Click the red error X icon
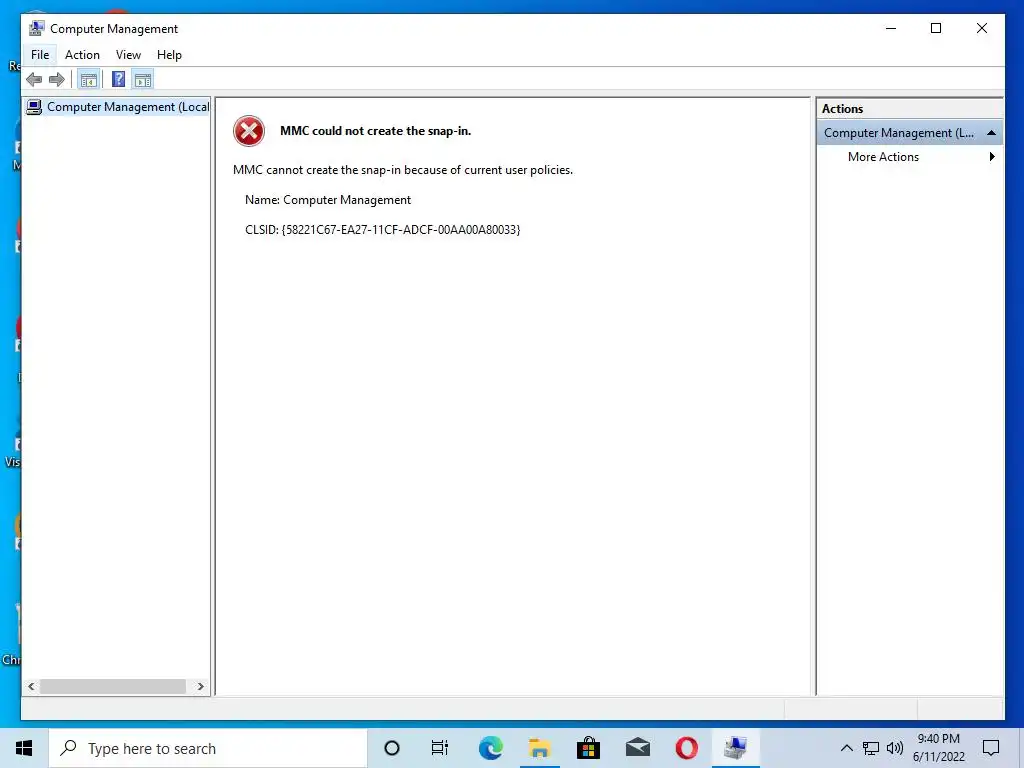The height and width of the screenshot is (768, 1024). (249, 131)
